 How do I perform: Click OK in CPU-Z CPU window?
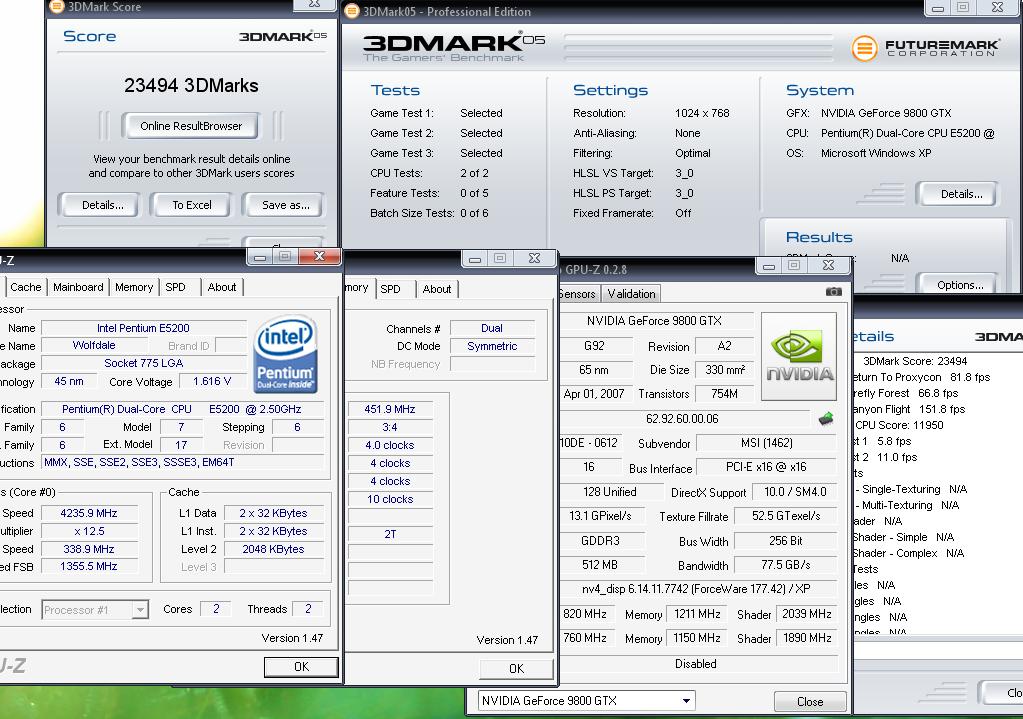pos(301,667)
